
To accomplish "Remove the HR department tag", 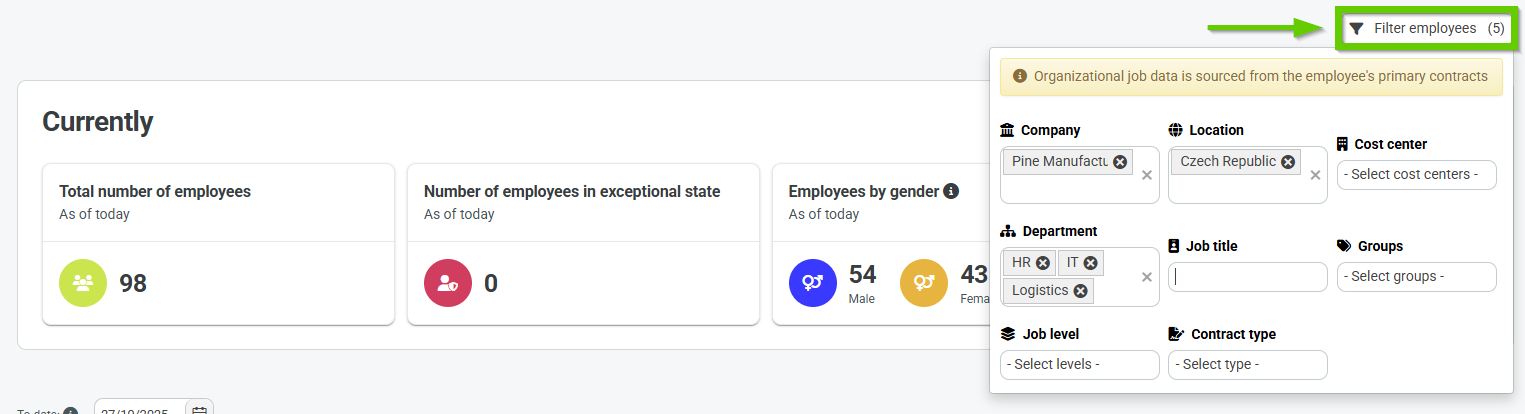I will (1043, 263).
